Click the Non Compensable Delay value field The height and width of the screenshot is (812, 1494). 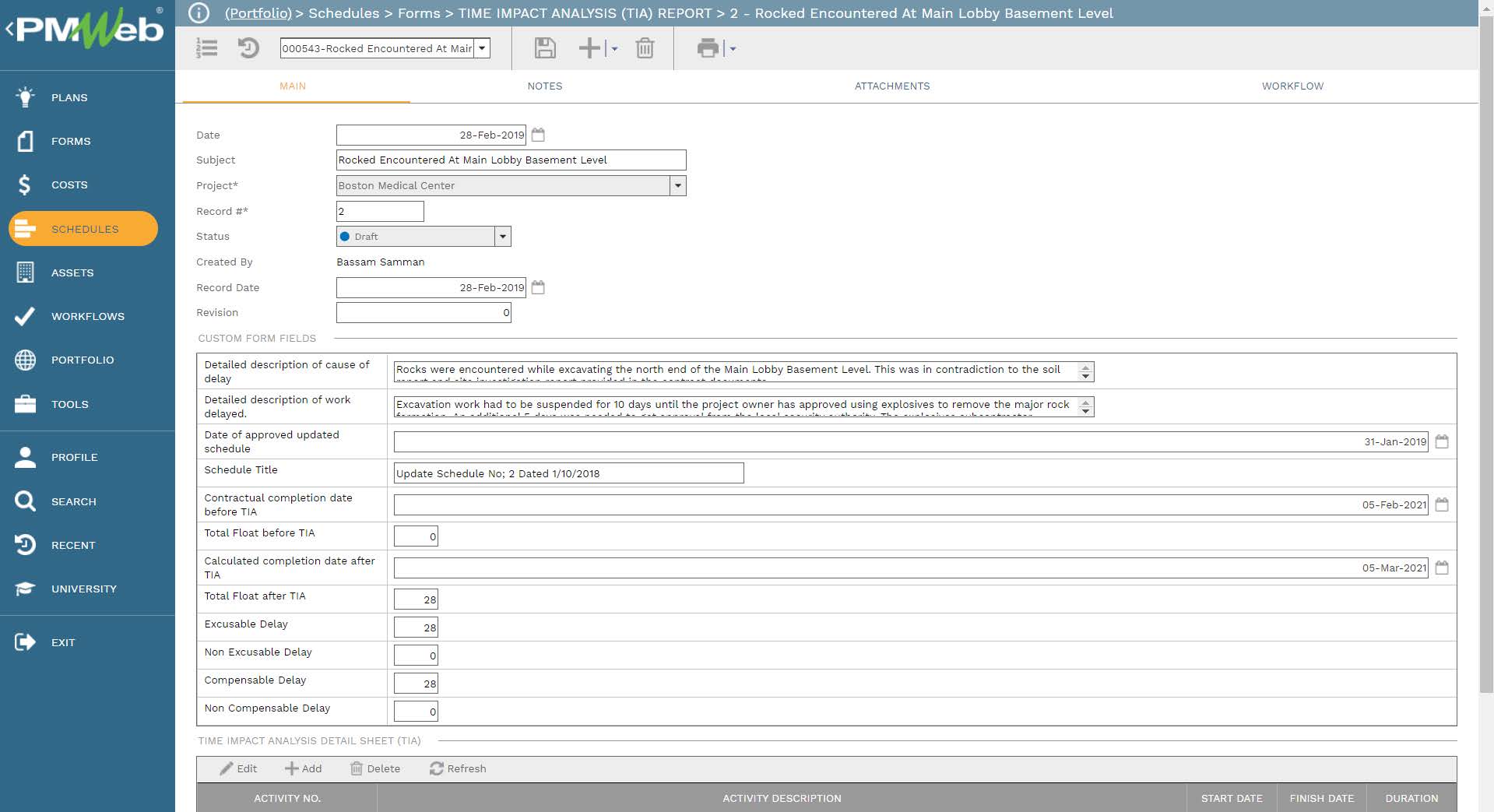416,712
